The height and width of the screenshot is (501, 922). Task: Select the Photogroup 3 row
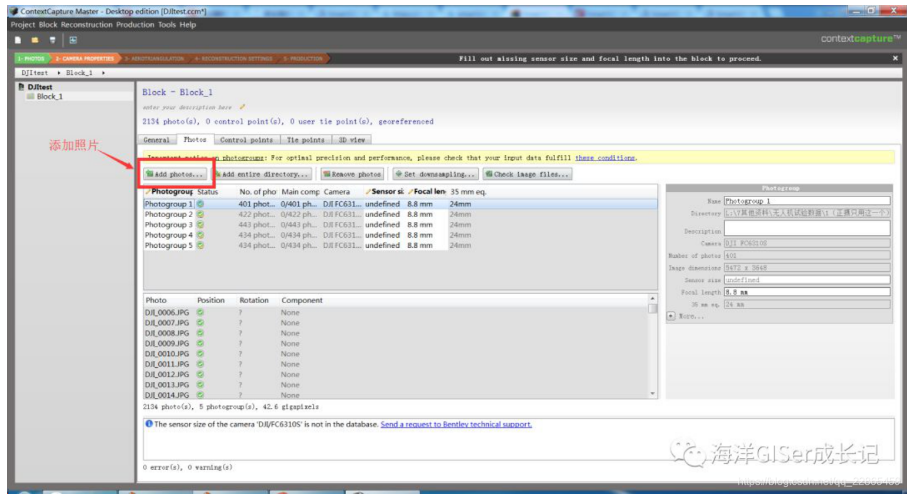tap(400, 225)
